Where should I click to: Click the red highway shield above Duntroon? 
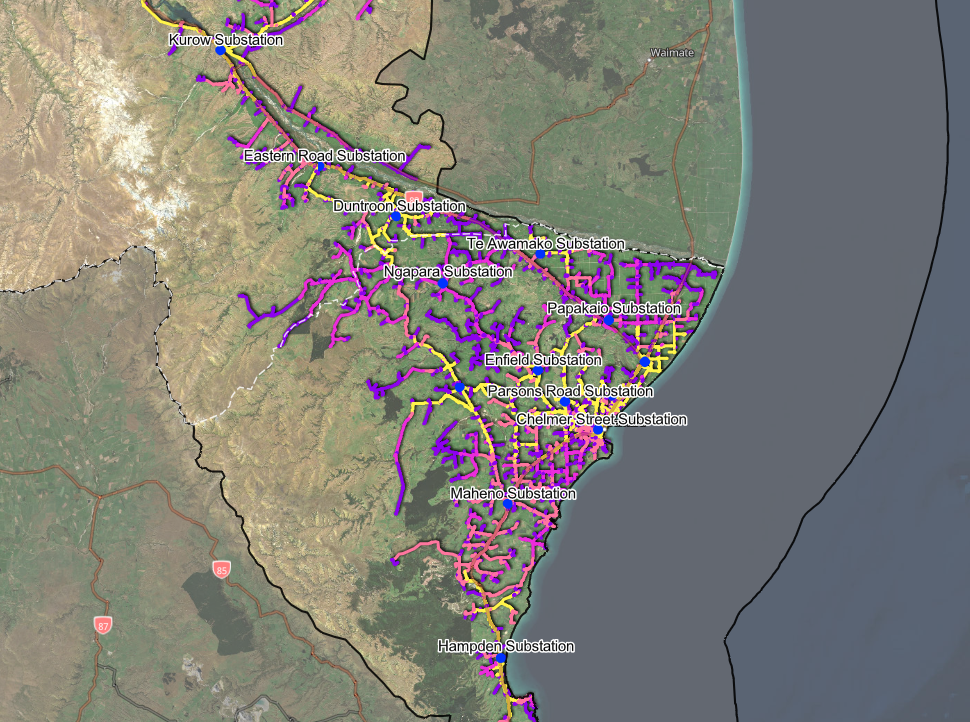(x=414, y=197)
